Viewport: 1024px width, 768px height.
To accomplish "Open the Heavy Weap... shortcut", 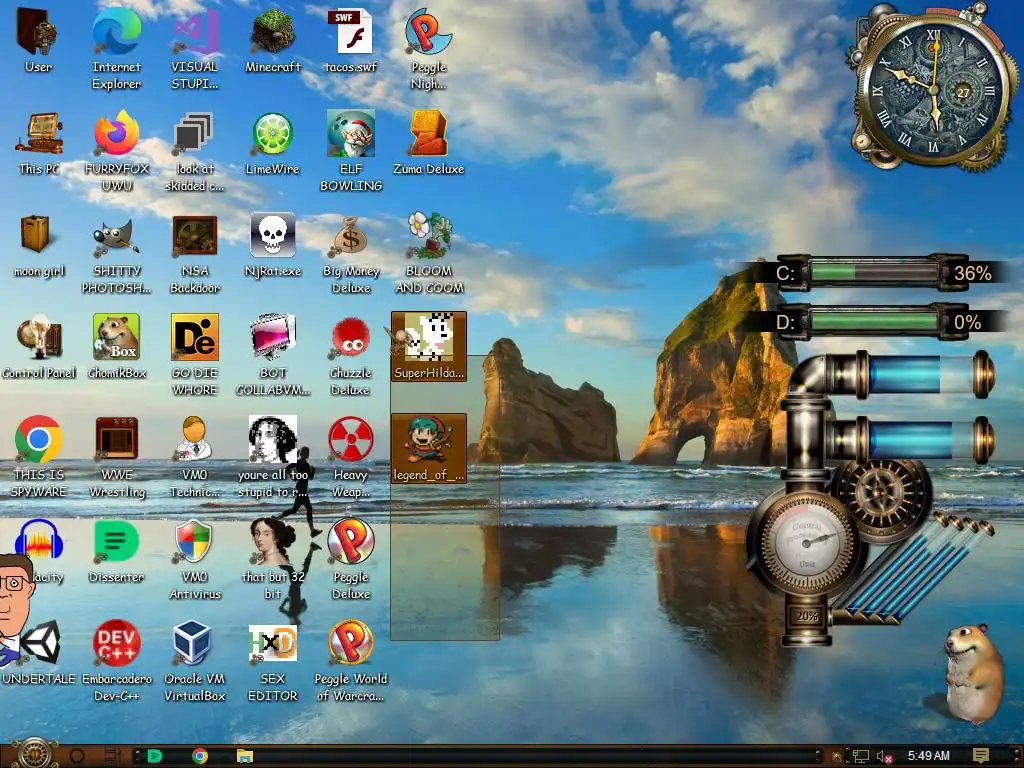I will coord(351,457).
